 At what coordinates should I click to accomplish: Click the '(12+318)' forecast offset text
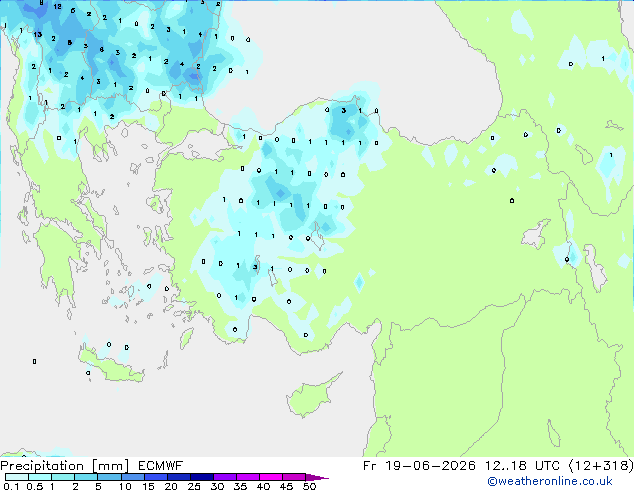601,466
